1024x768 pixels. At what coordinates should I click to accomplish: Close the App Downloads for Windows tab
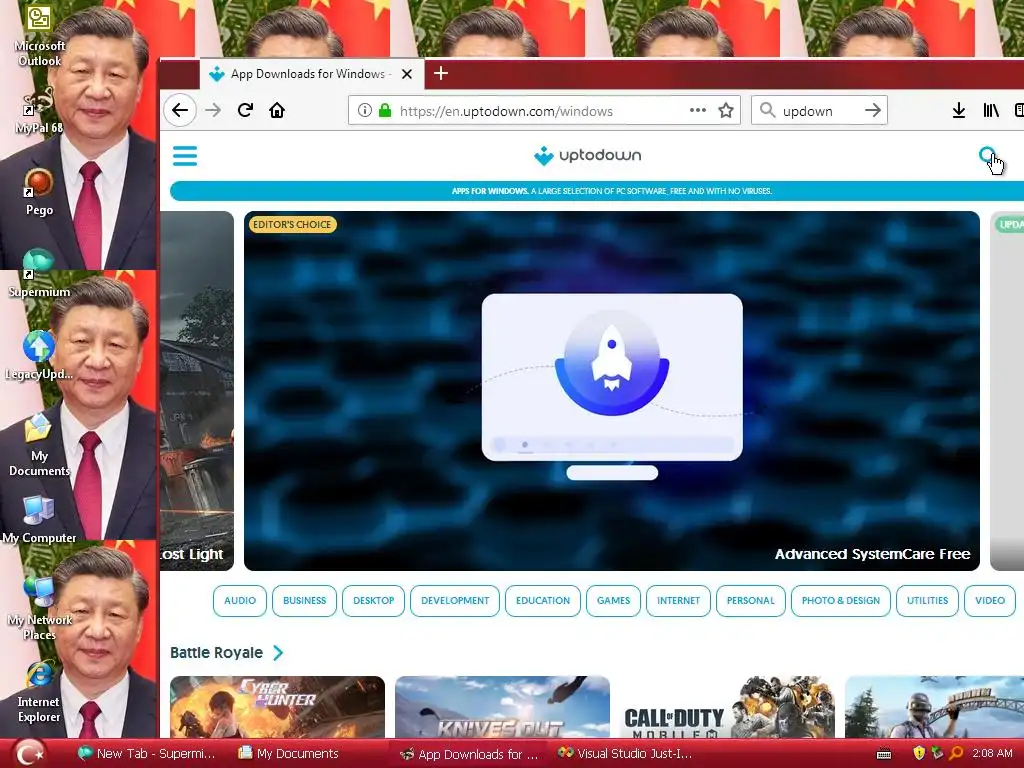pos(407,74)
